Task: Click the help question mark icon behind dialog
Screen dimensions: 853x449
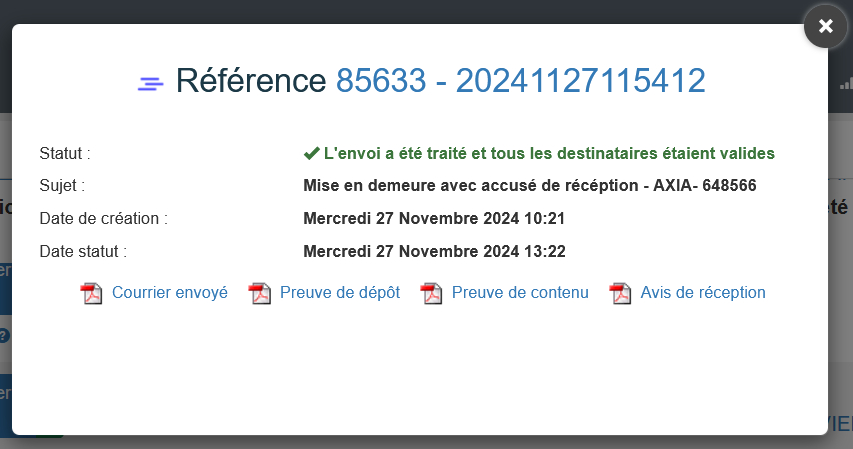Action: pyautogui.click(x=4, y=335)
